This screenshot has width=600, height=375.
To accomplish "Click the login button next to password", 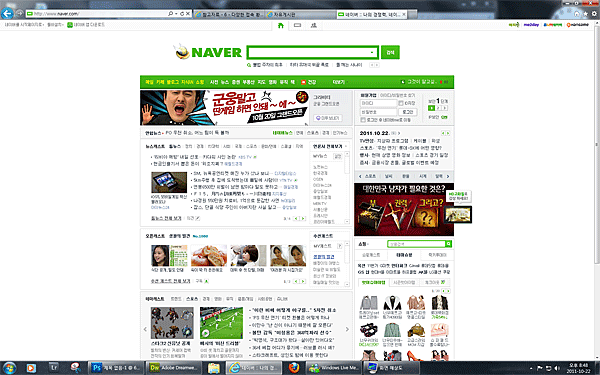I will 408,112.
